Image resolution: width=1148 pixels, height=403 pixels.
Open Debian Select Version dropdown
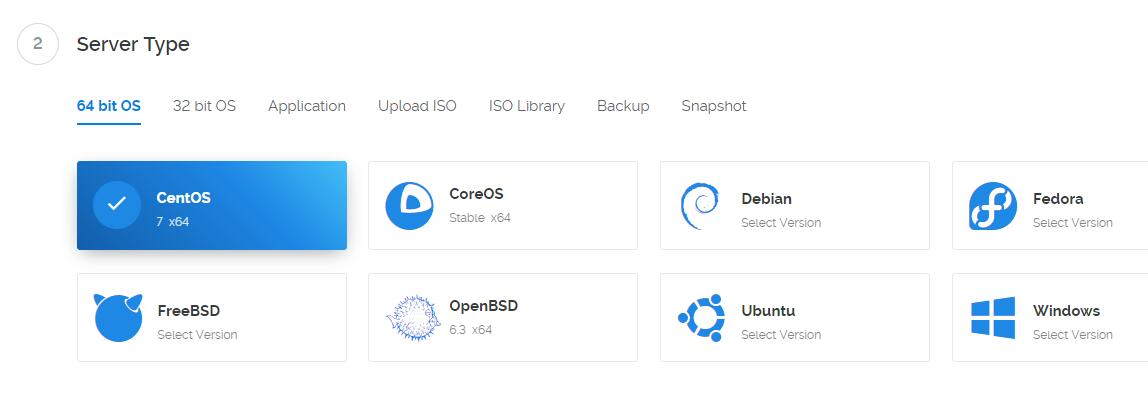pyautogui.click(x=780, y=223)
